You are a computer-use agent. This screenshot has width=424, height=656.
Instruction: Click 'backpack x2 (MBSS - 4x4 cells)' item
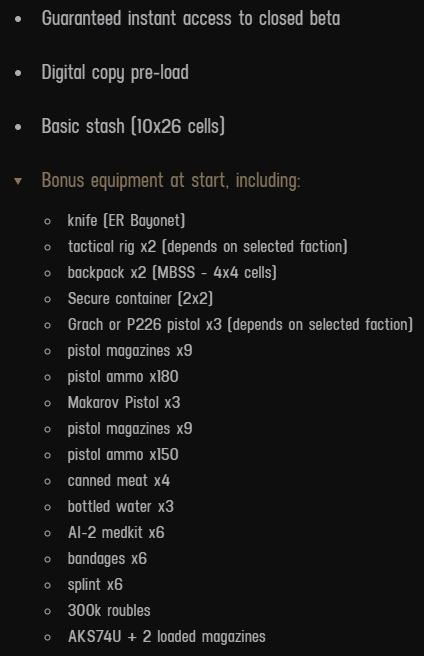click(x=172, y=272)
